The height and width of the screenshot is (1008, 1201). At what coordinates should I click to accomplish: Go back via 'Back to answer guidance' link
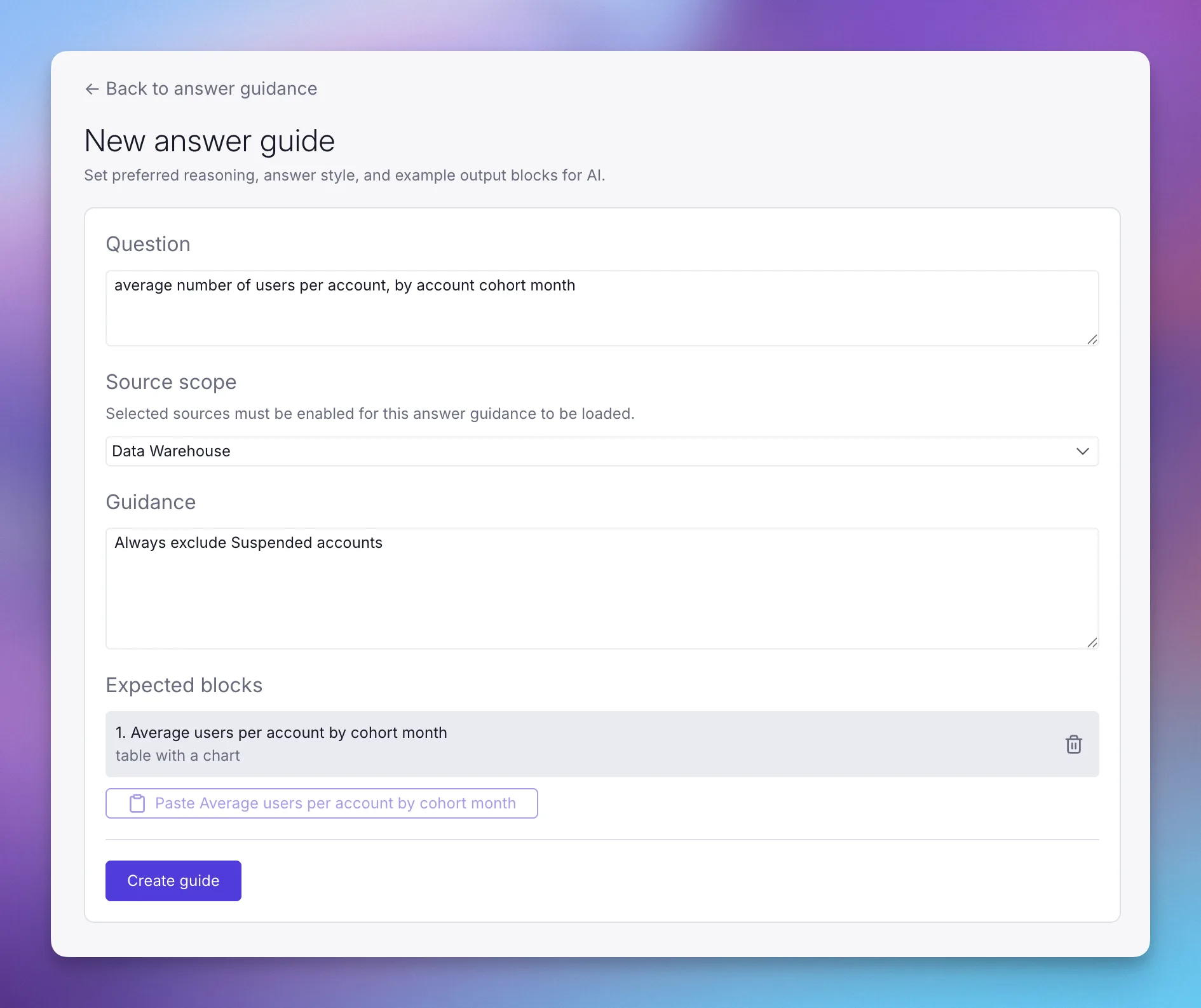click(x=201, y=89)
